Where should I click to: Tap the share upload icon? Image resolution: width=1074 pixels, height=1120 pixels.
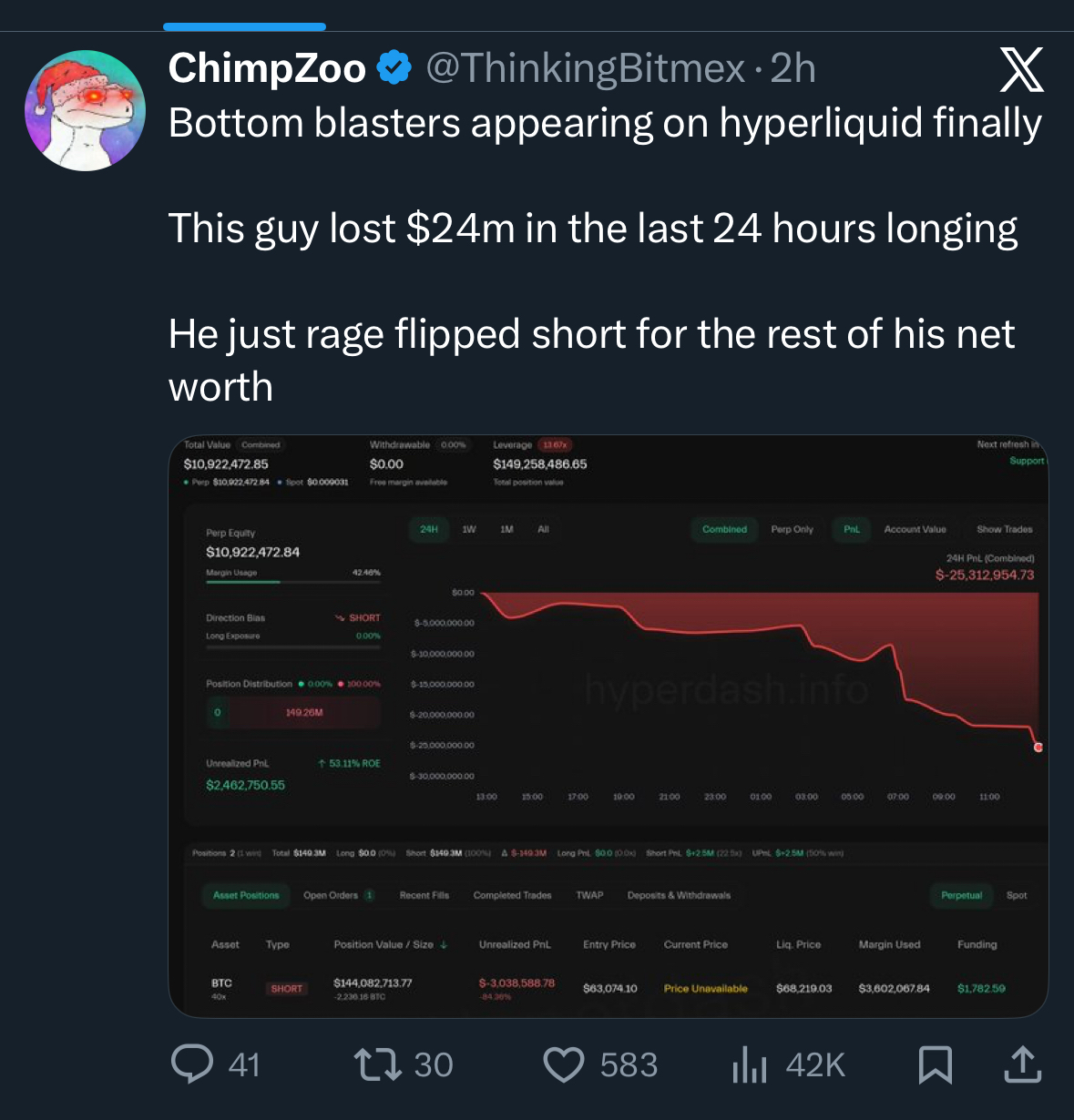1022,1064
